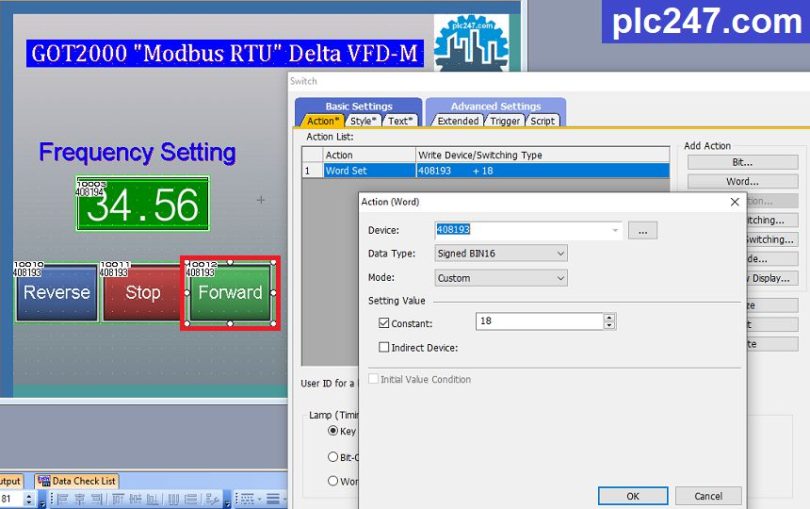The image size is (810, 509).
Task: Click the align left toolbar icon
Action: coord(63,499)
